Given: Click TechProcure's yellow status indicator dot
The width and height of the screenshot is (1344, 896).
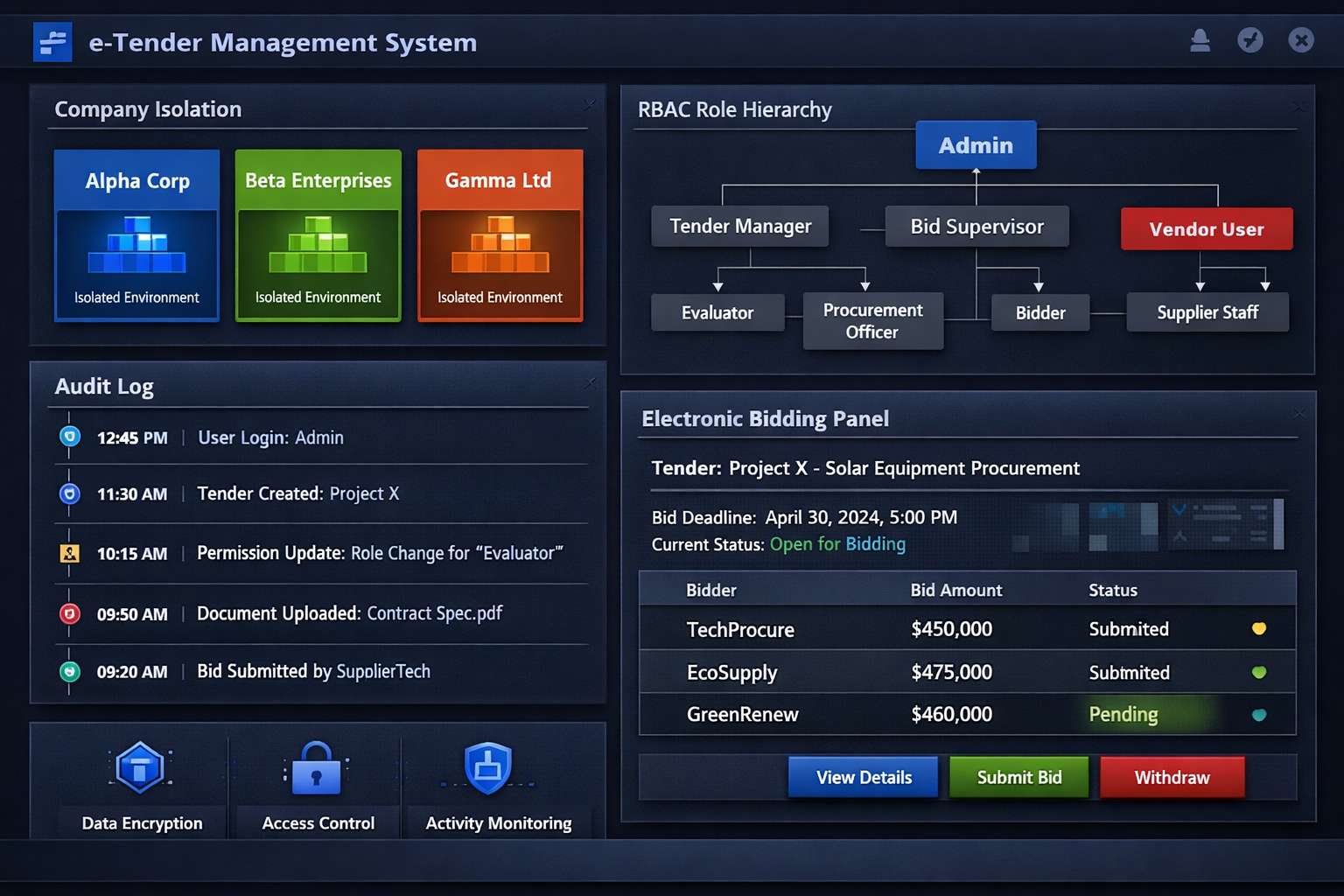Looking at the screenshot, I should 1258,628.
